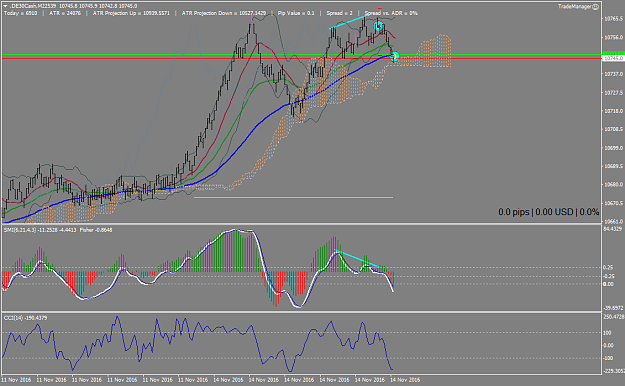This screenshot has width=625, height=386.
Task: Select the cyan circle marker on the upper candle
Action: [x=378, y=26]
